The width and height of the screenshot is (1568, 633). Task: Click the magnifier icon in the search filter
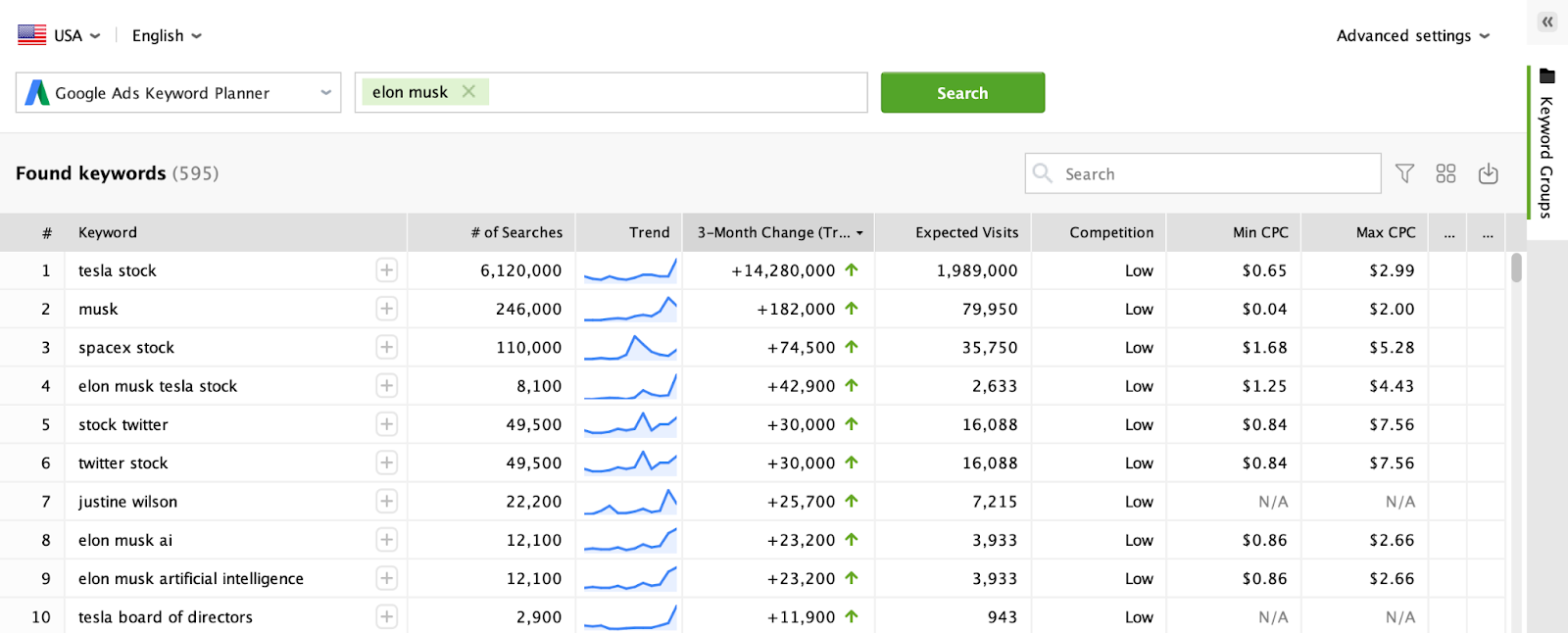point(1043,172)
